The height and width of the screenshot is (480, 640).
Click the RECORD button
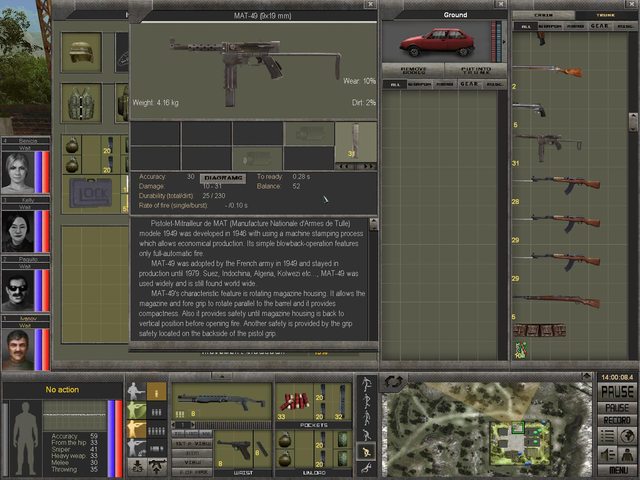(x=617, y=420)
